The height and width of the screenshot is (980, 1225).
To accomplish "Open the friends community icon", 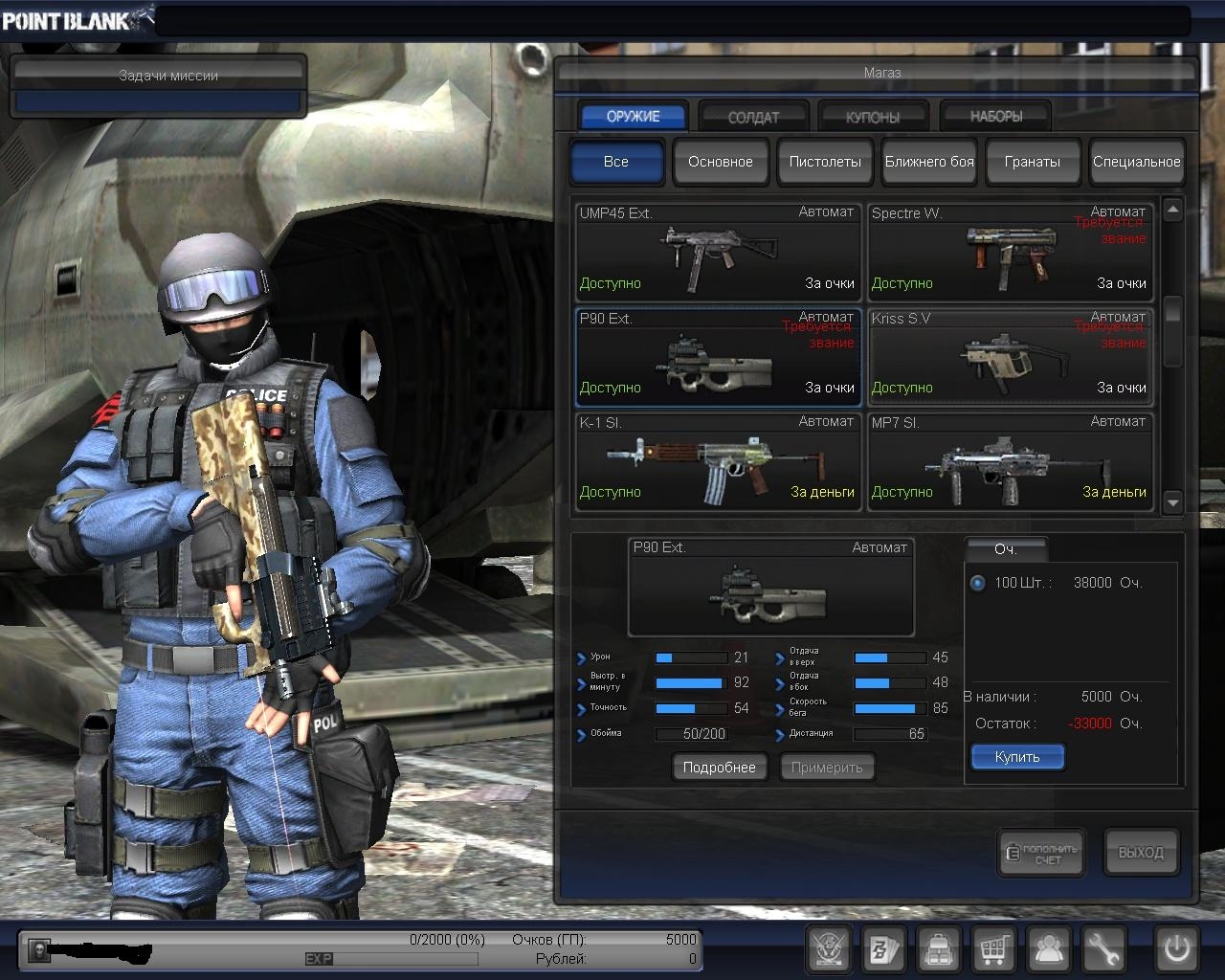I will (x=1050, y=949).
